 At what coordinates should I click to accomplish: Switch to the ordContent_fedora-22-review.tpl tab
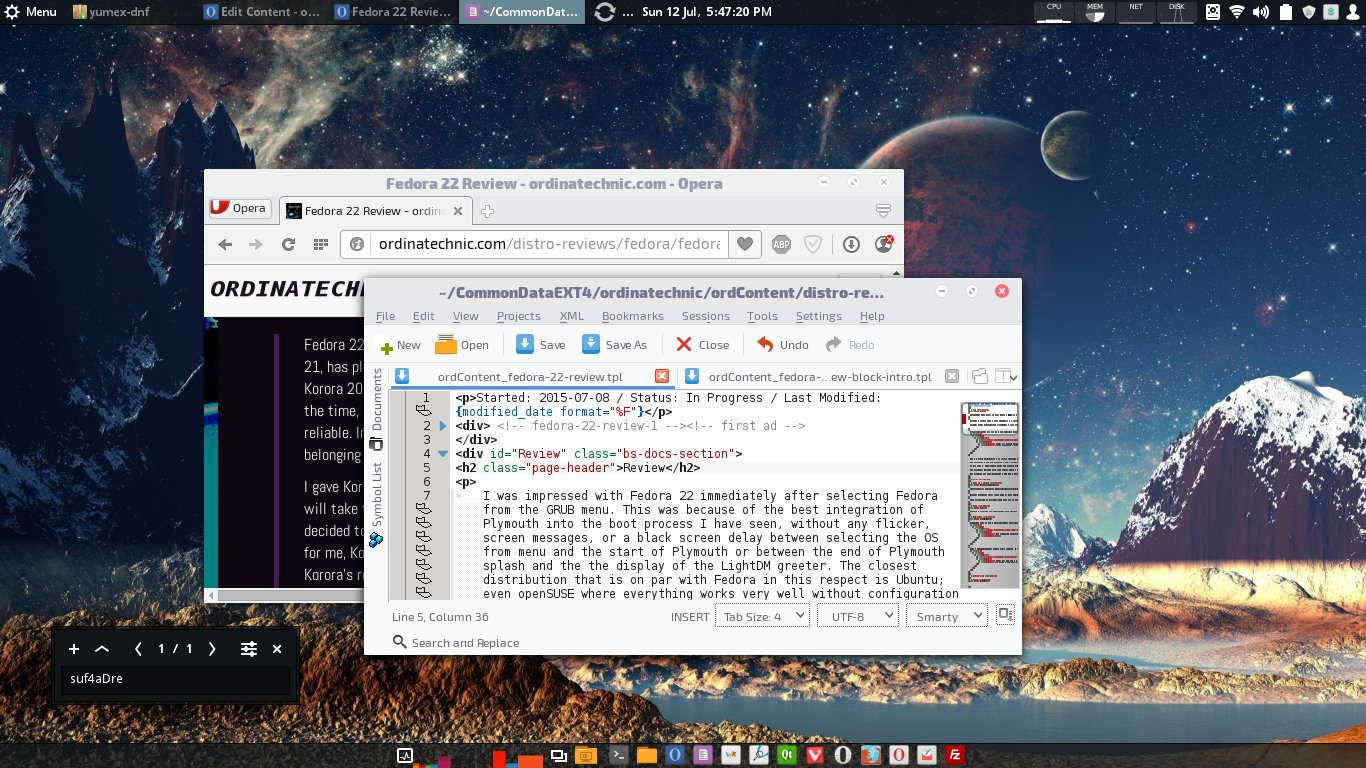530,377
